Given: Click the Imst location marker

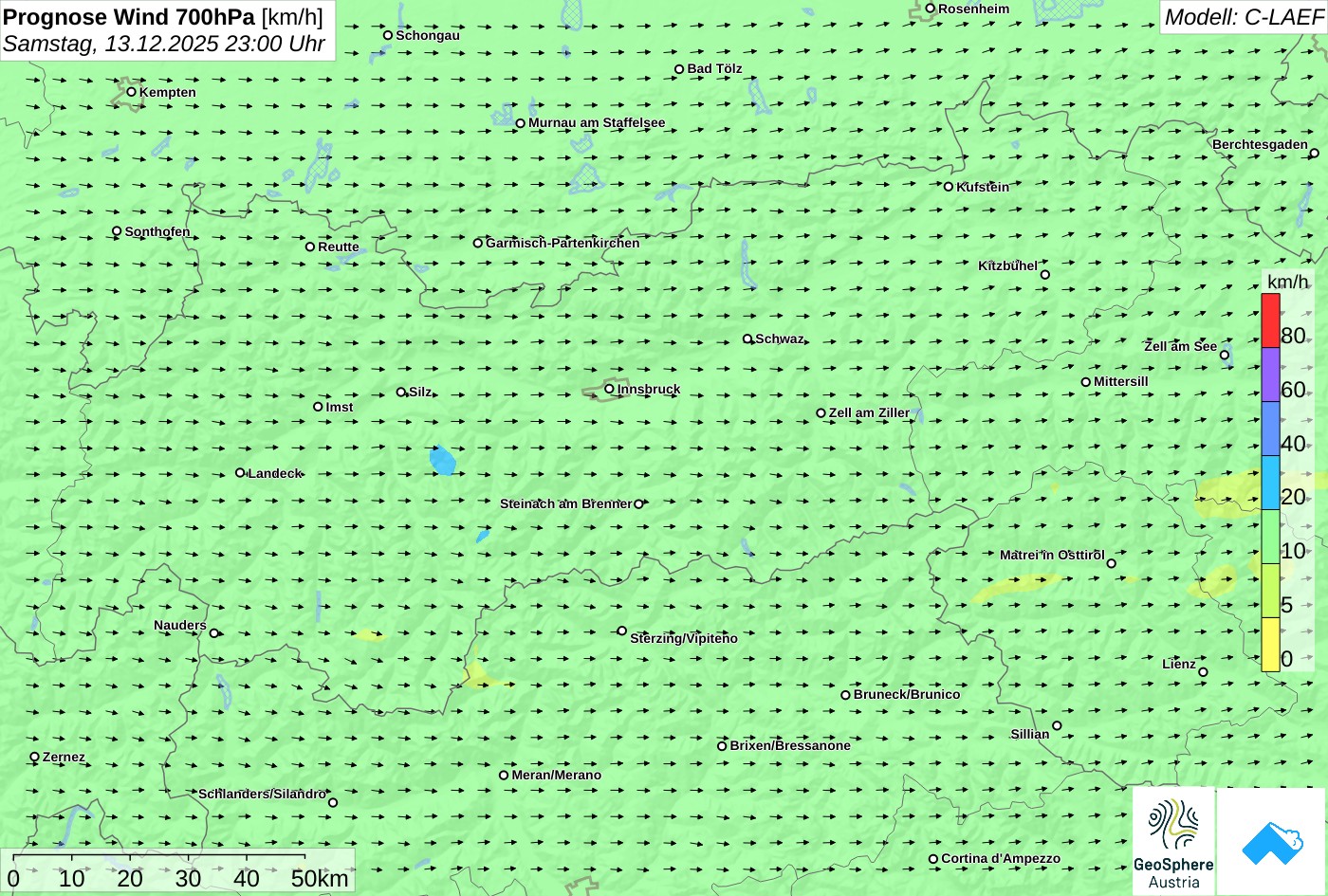Looking at the screenshot, I should (x=318, y=407).
